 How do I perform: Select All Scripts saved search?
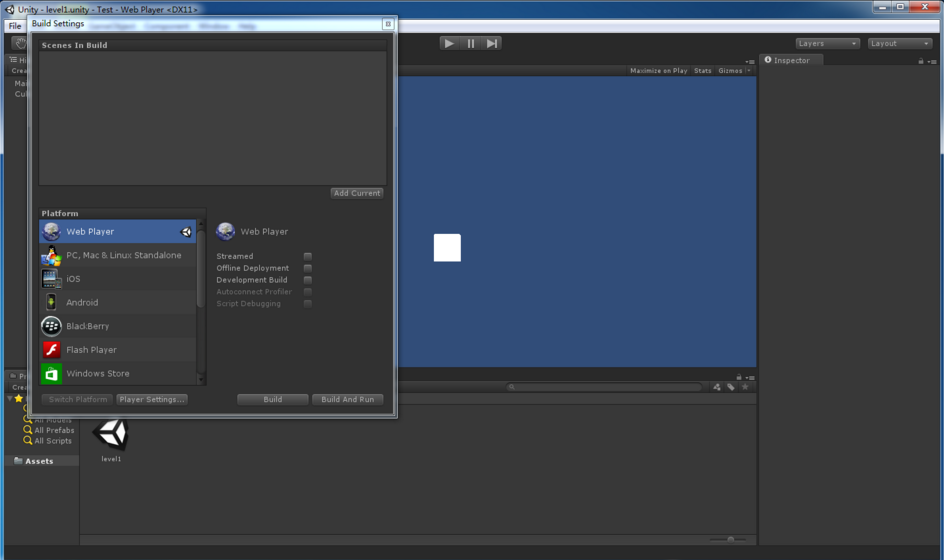53,441
